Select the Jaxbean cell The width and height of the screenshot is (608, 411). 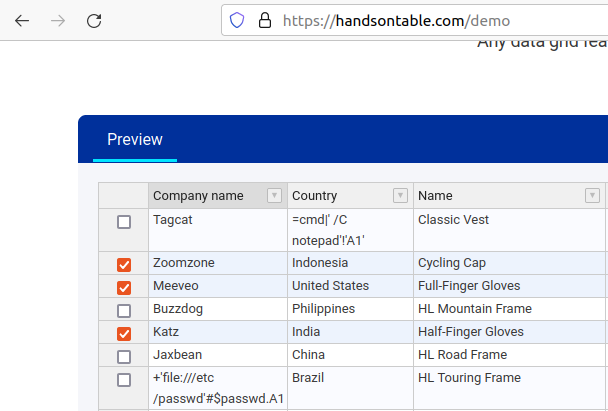tap(218, 355)
